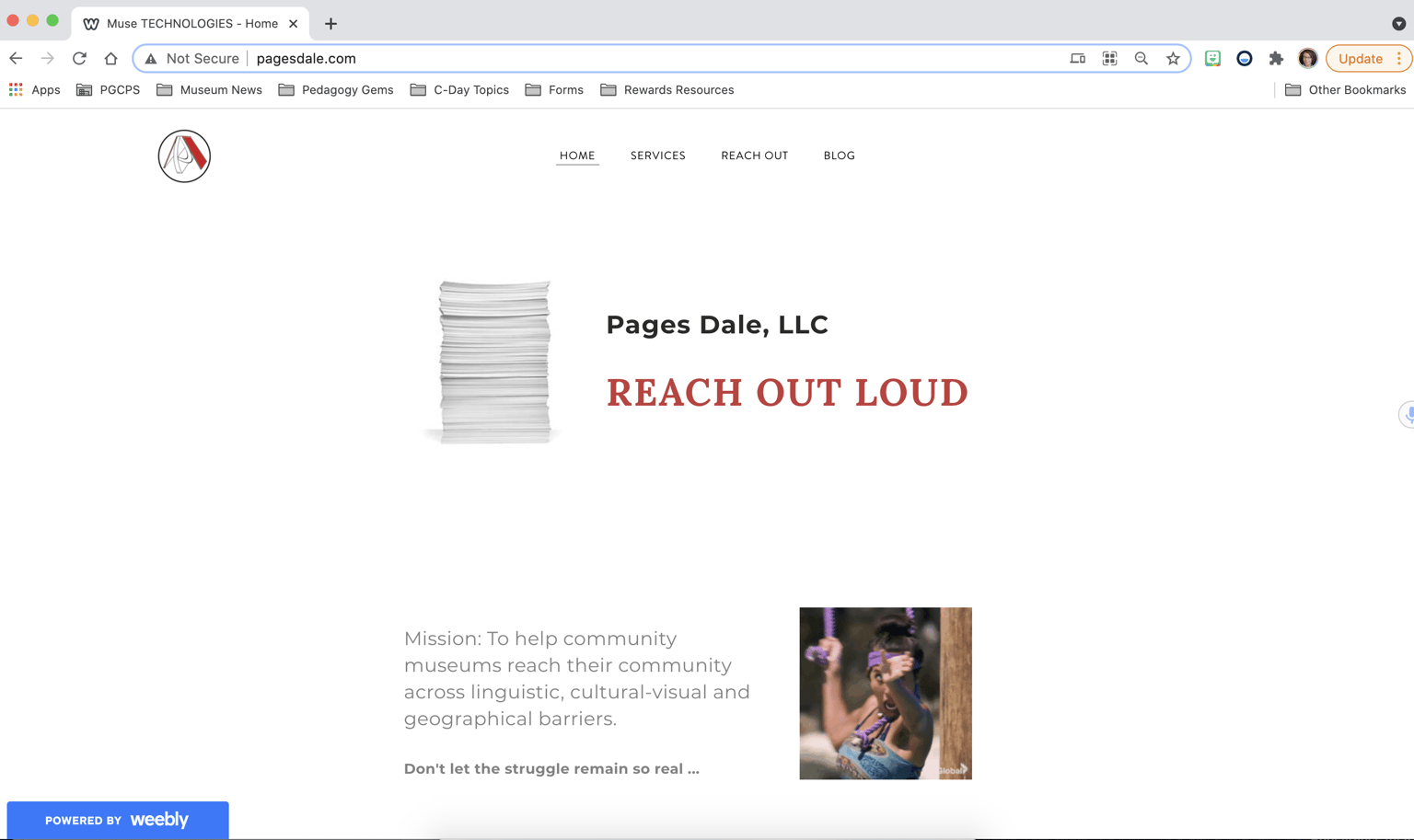Open the REACH OUT navigation item

(x=755, y=155)
